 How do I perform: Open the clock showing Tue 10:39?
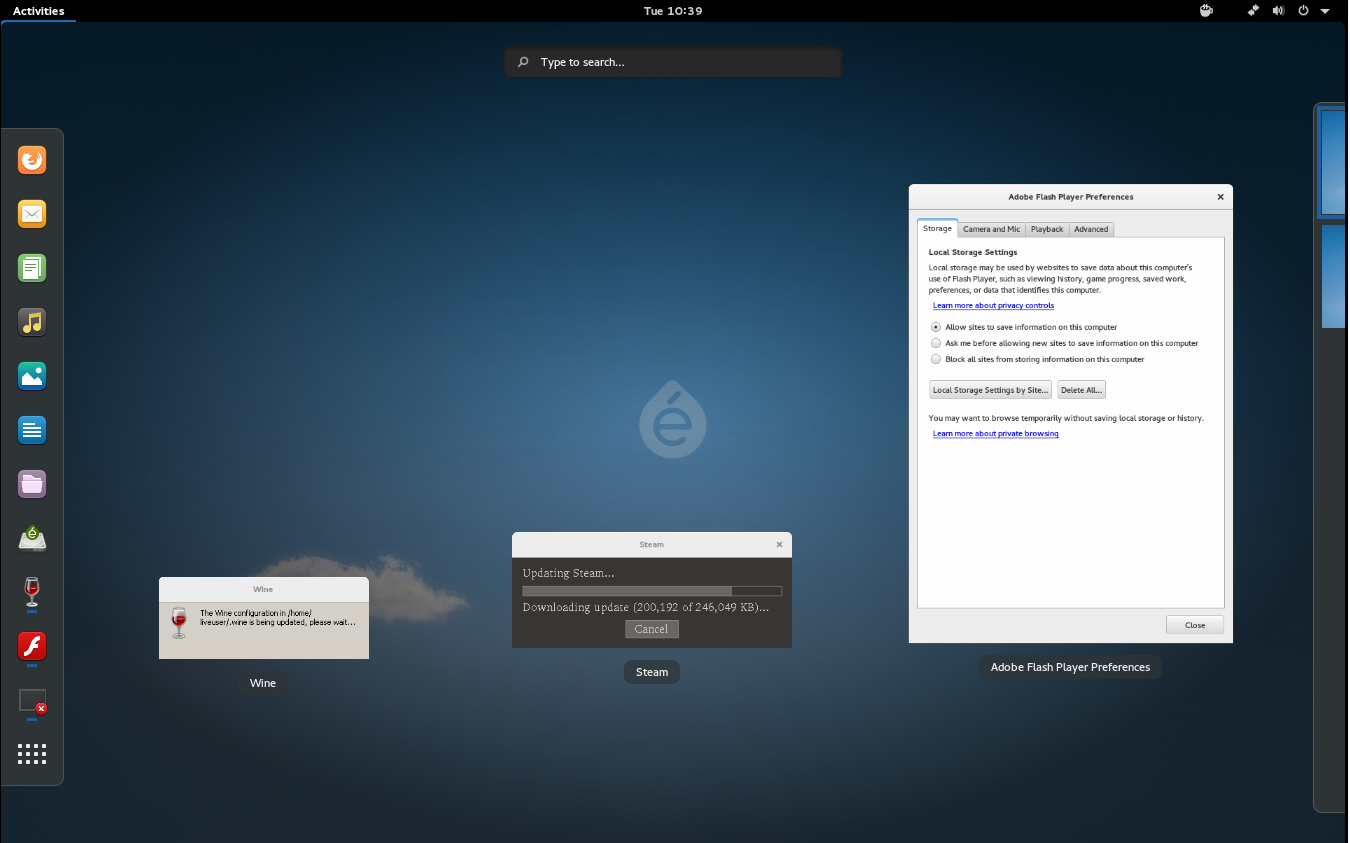(673, 11)
